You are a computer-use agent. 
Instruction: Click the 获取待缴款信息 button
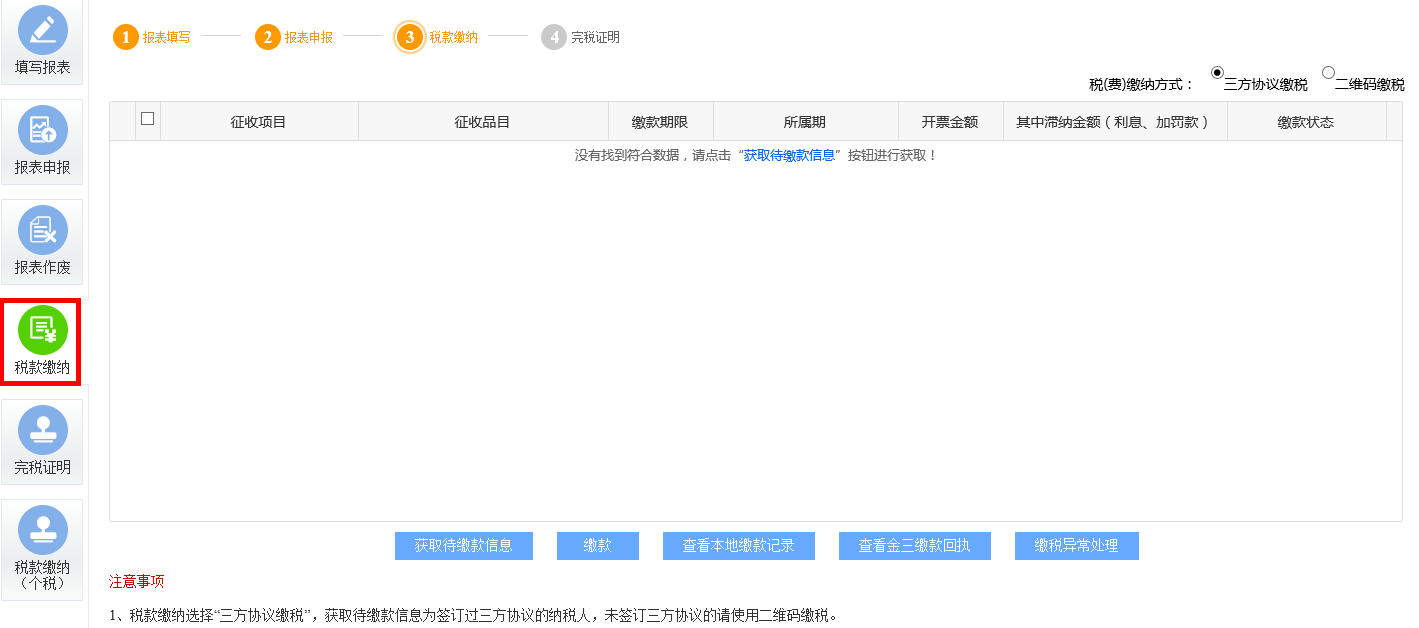pos(464,546)
